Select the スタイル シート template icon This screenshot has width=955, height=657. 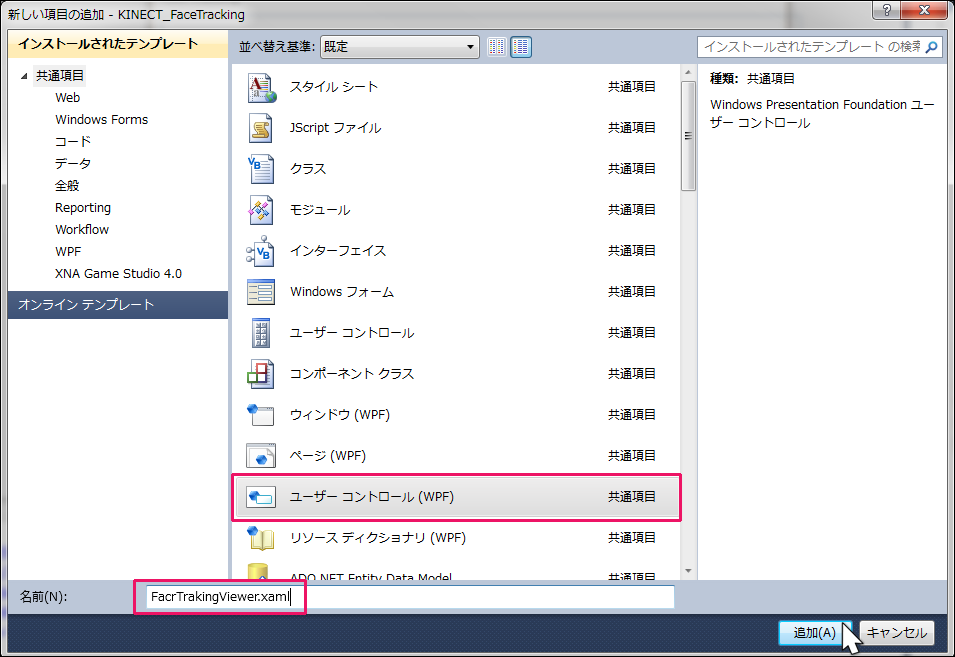[x=261, y=87]
